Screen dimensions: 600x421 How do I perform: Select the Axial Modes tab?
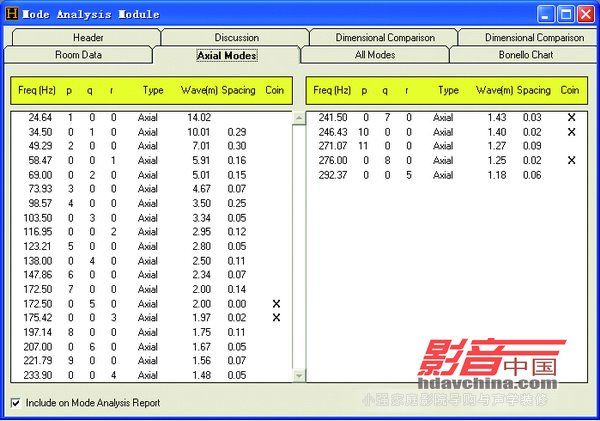pyautogui.click(x=226, y=55)
